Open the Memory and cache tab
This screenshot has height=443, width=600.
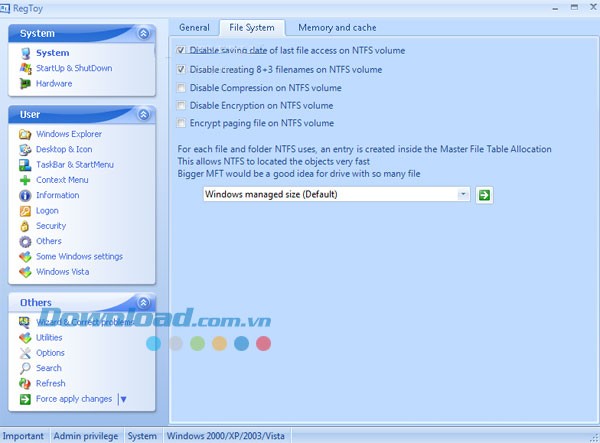click(336, 27)
